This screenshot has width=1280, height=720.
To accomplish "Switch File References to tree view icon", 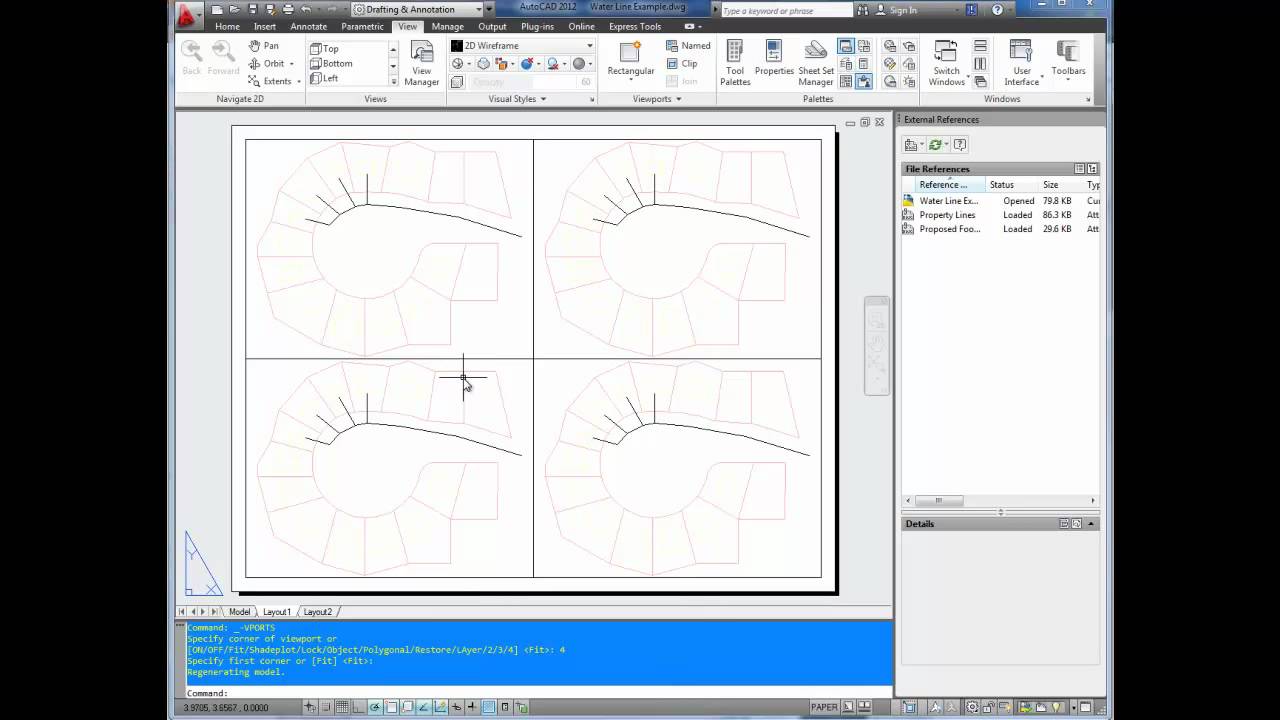I will (1092, 169).
